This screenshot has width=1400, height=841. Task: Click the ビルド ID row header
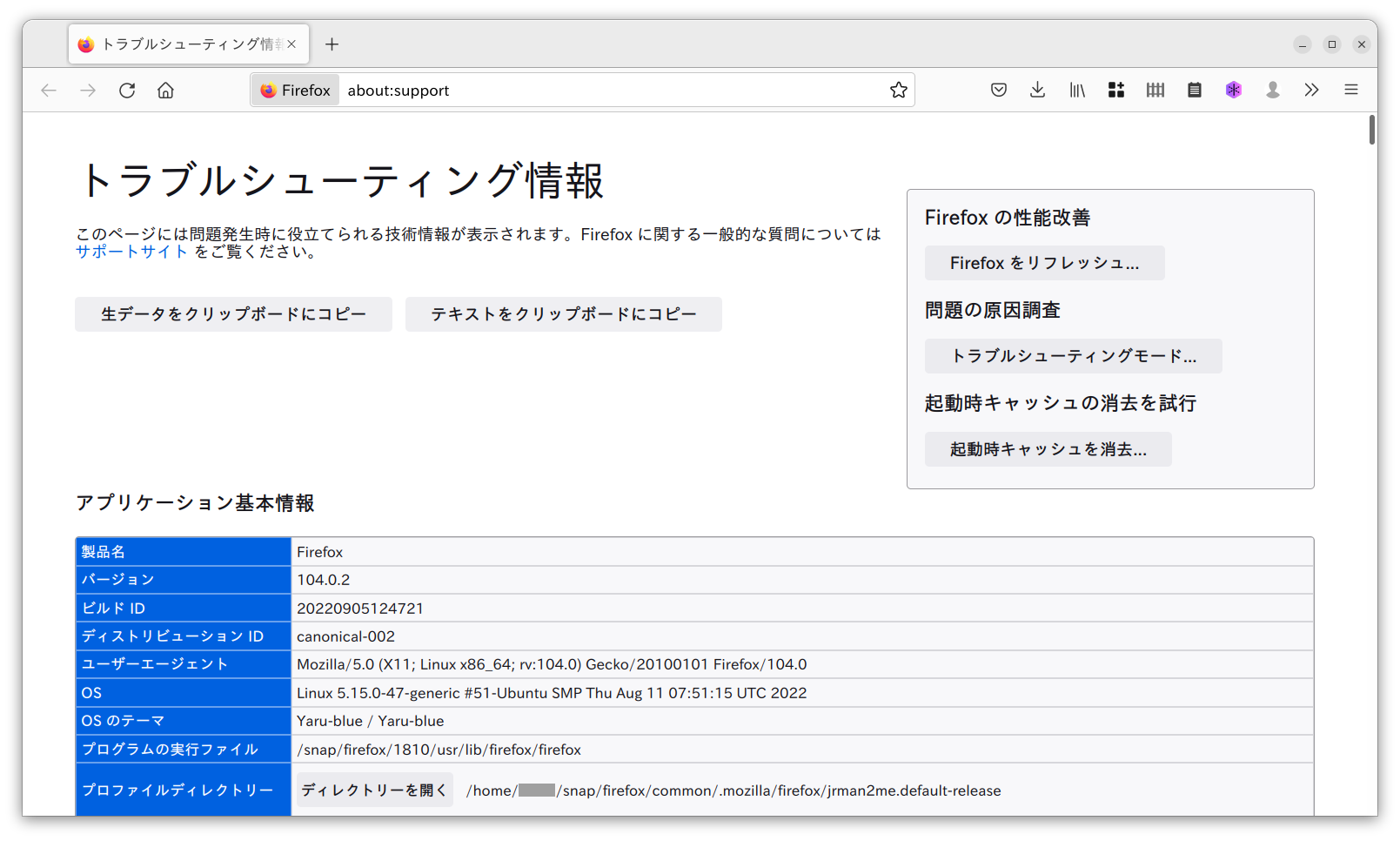[184, 609]
